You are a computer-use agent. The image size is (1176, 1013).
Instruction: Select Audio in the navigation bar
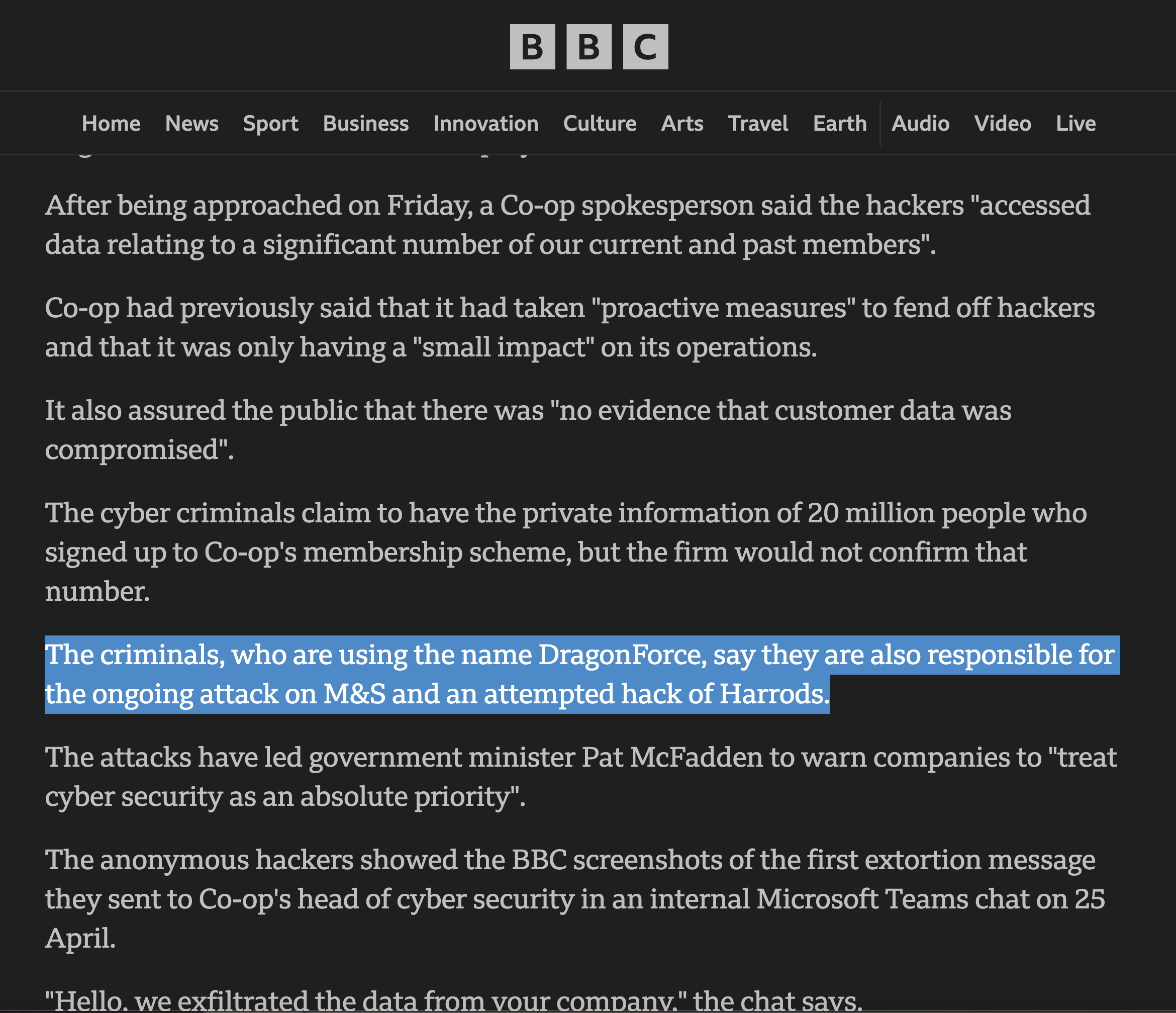pyautogui.click(x=921, y=123)
